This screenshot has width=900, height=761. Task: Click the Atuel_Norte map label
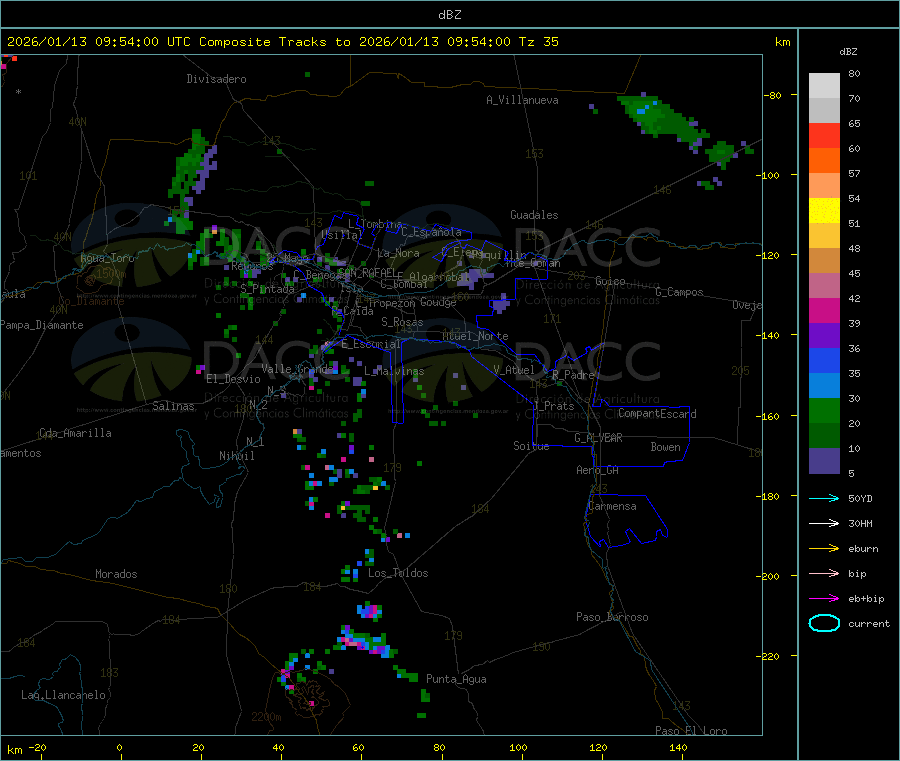coord(475,336)
